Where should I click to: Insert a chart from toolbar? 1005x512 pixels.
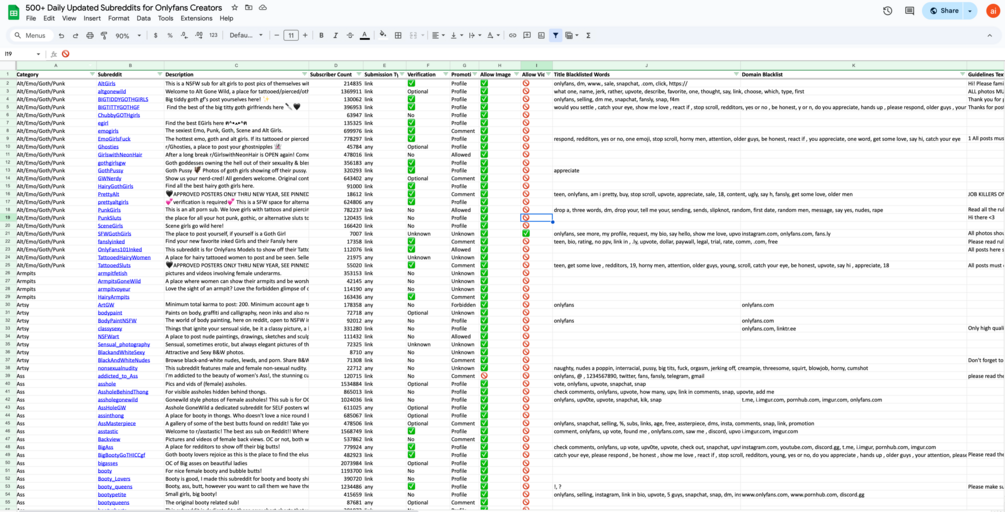541,35
